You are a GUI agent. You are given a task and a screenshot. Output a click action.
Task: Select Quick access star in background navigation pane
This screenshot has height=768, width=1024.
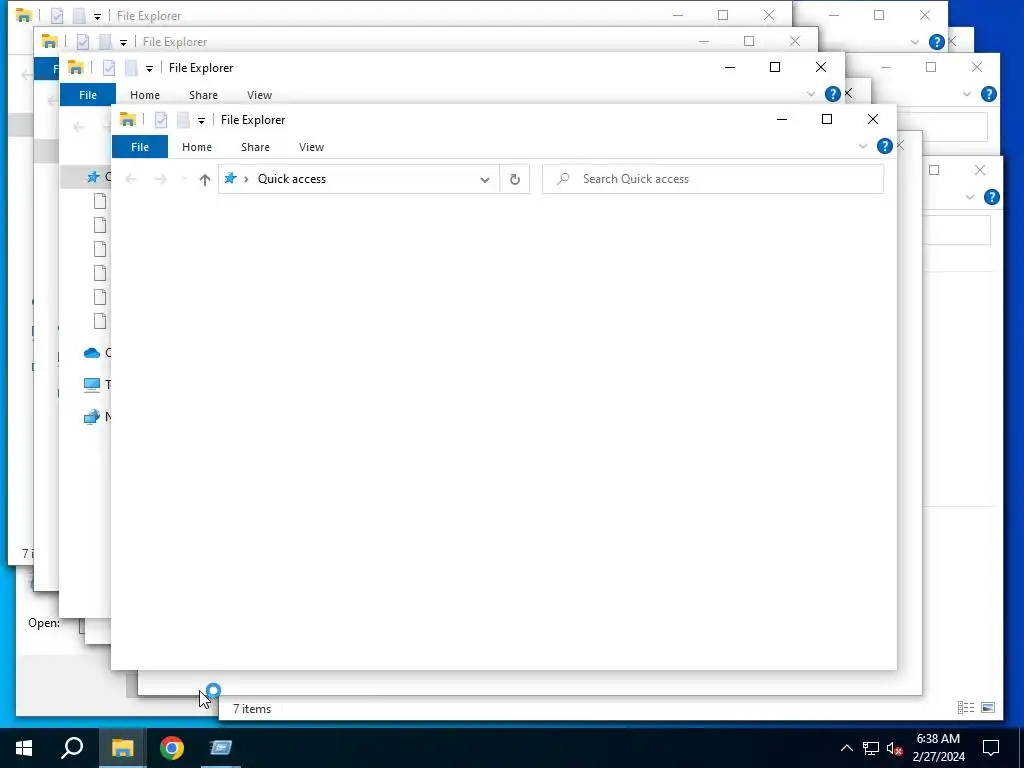(93, 176)
